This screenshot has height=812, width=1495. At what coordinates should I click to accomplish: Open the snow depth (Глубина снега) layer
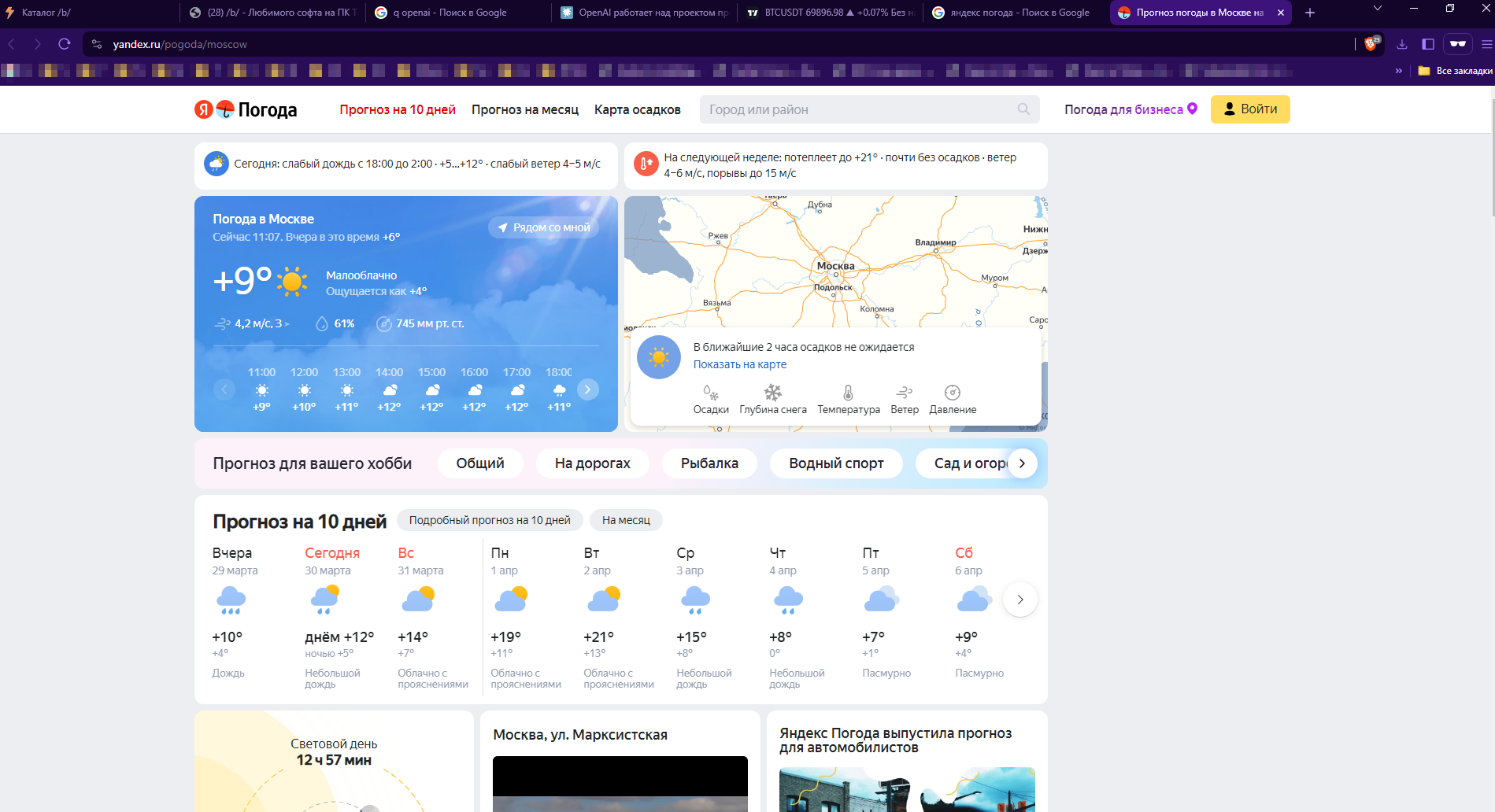(773, 399)
